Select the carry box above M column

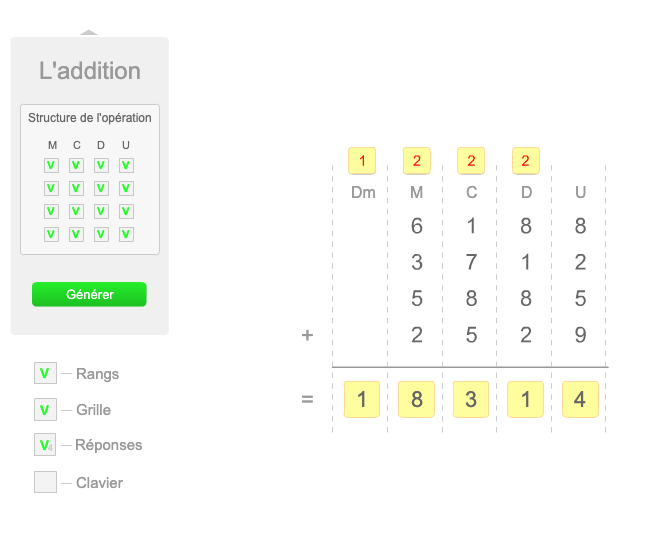[x=416, y=160]
